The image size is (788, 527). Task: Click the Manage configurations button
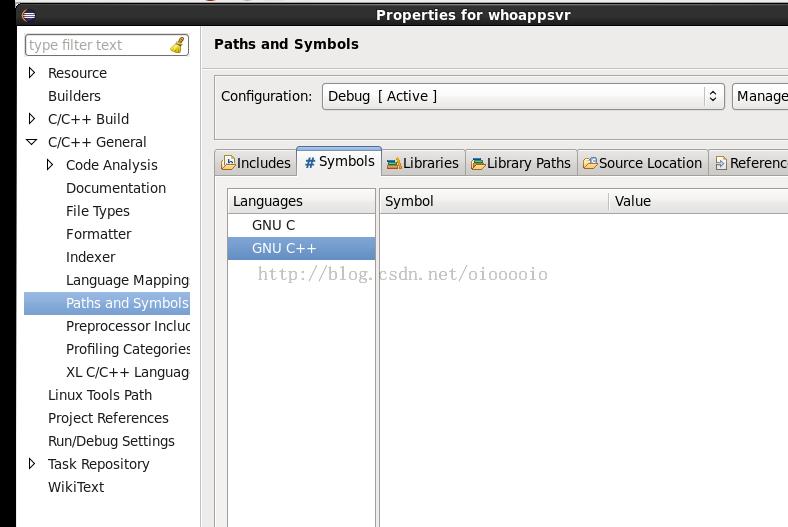point(761,96)
